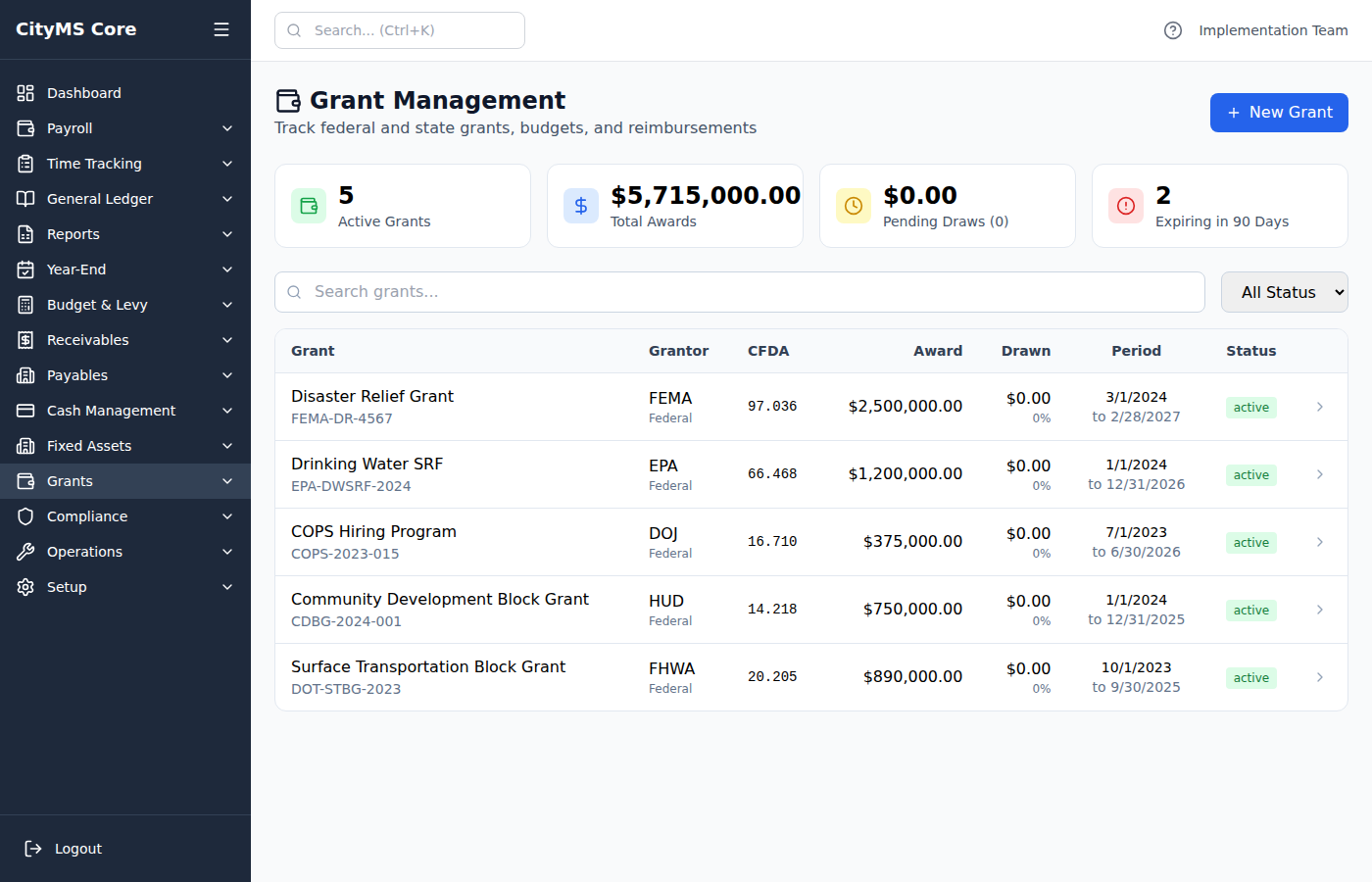
Task: Click the red Expiring in 90 Days alert icon
Action: [x=1125, y=206]
